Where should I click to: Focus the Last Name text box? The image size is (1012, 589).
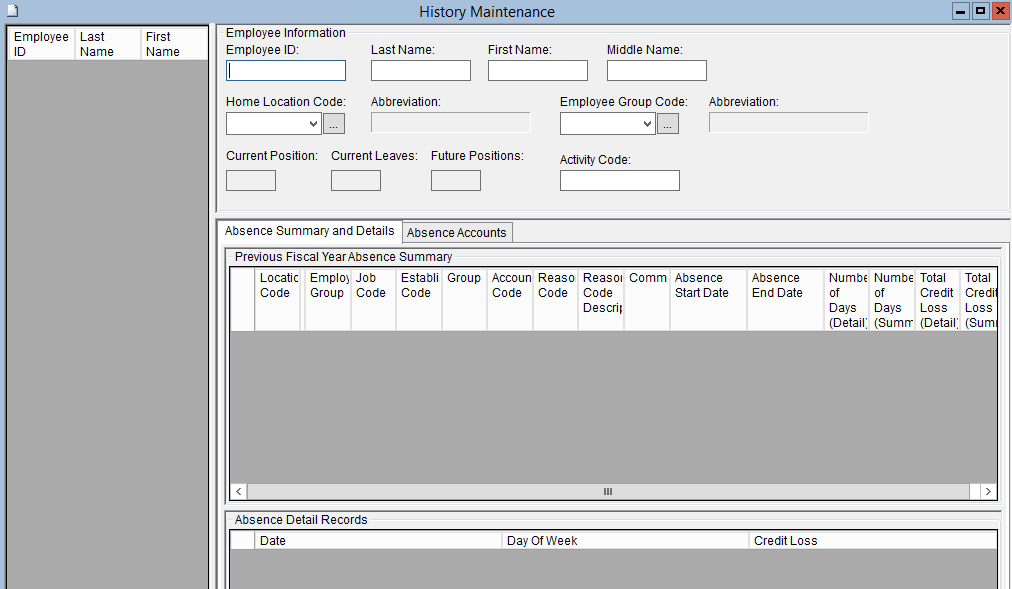(x=420, y=71)
